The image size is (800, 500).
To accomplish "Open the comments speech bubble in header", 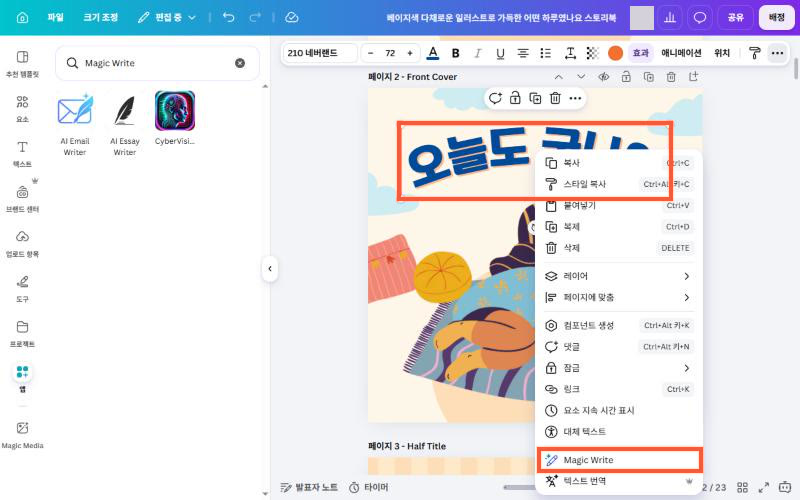I will tap(699, 18).
